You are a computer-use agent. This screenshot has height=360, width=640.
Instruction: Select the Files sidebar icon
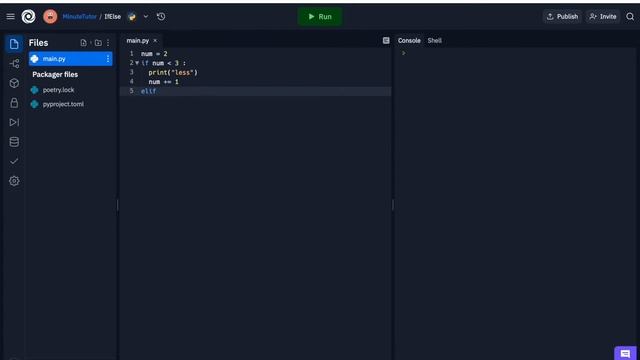click(x=14, y=44)
